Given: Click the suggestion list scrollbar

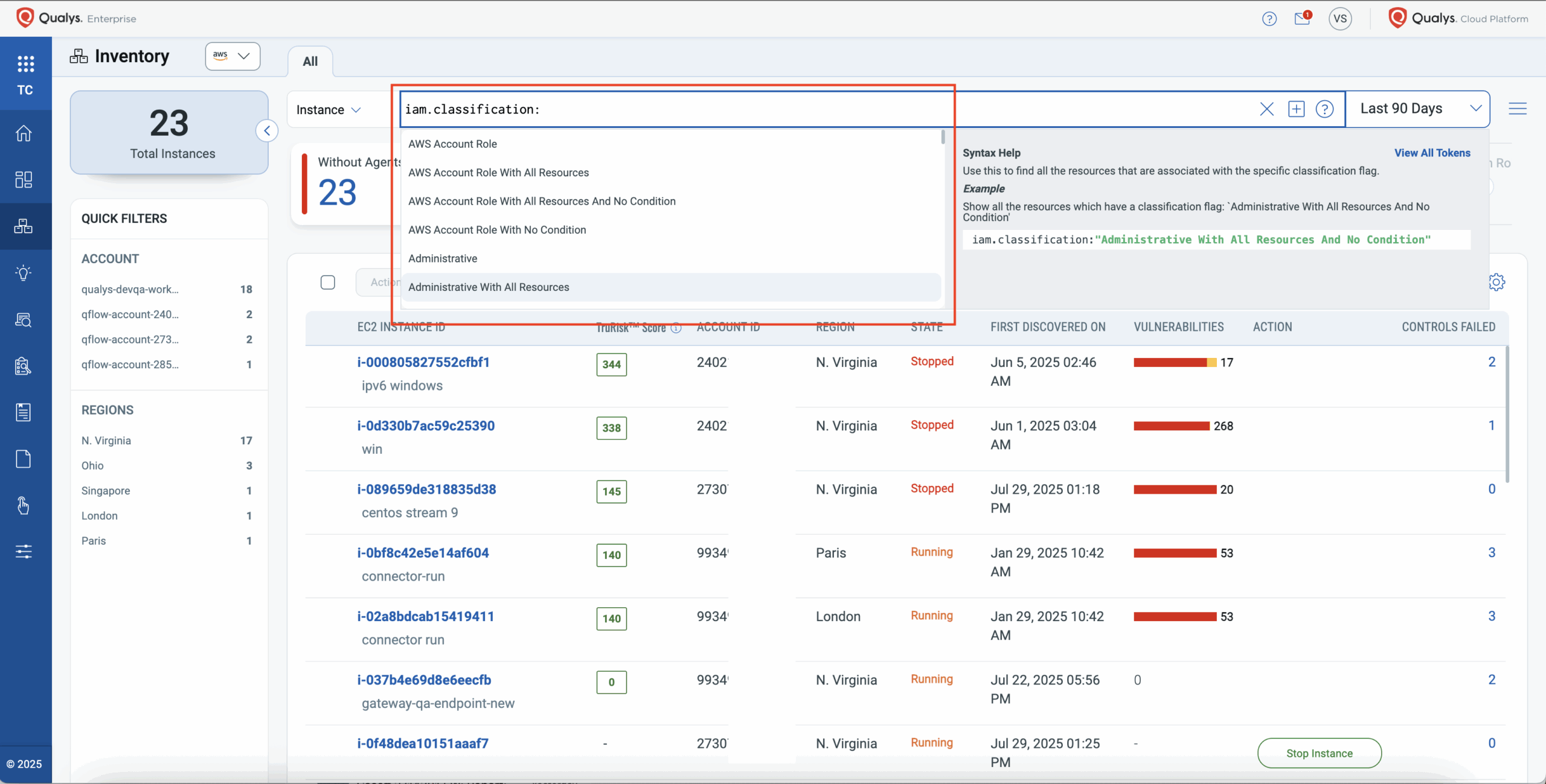Looking at the screenshot, I should pyautogui.click(x=943, y=138).
